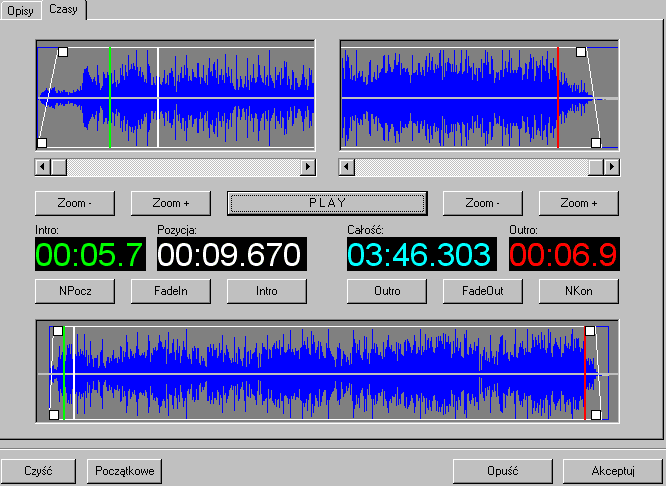Click the red Outro time 00:06.9
Viewport: 666px width, 486px height.
point(564,254)
